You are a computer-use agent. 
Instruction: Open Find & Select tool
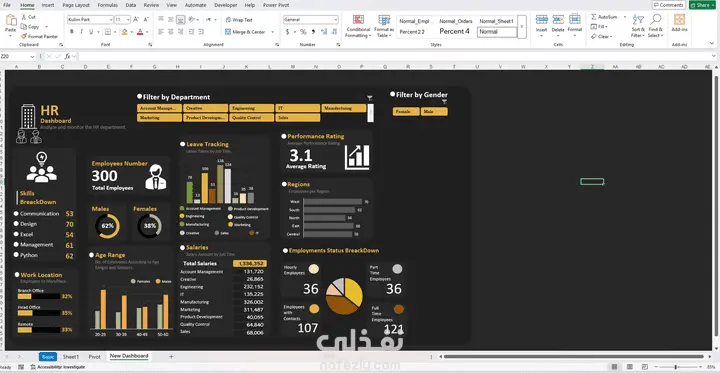[x=656, y=20]
